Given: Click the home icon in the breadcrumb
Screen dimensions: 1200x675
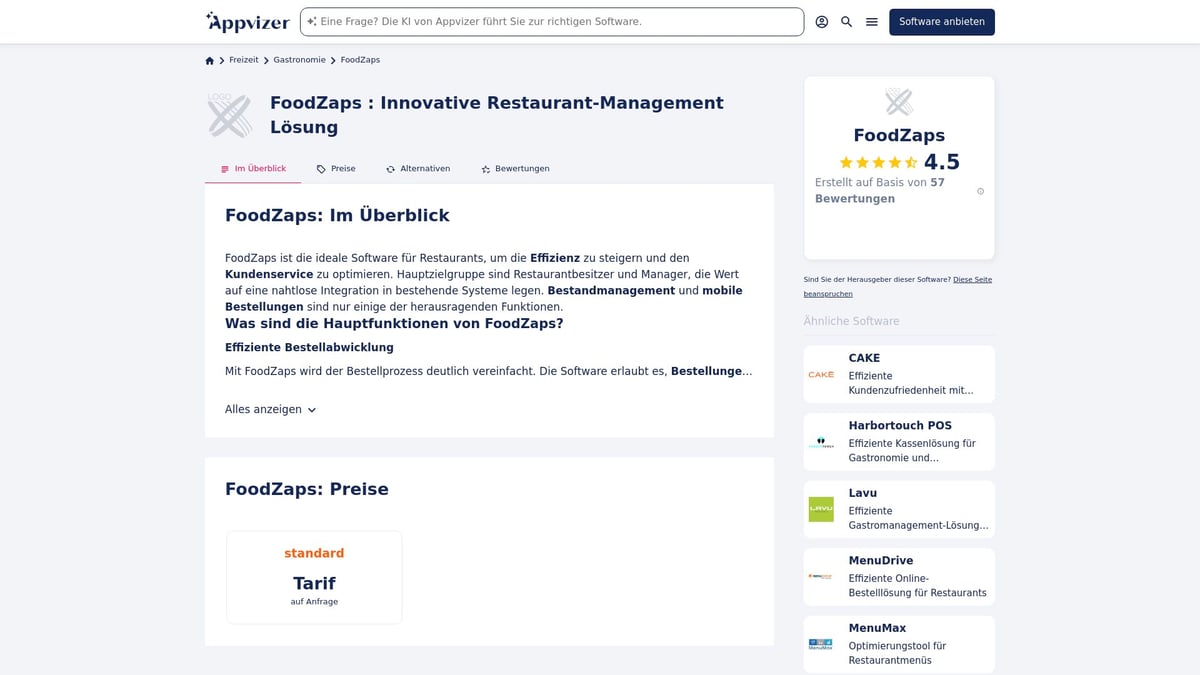Looking at the screenshot, I should coord(209,60).
